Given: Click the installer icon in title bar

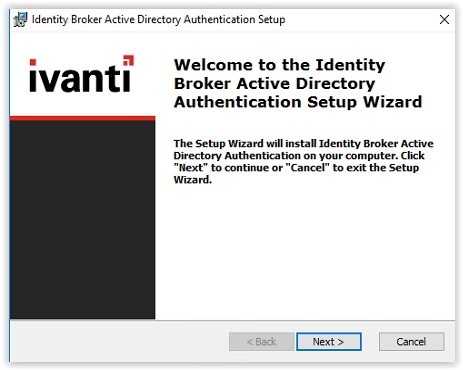Looking at the screenshot, I should [x=20, y=19].
